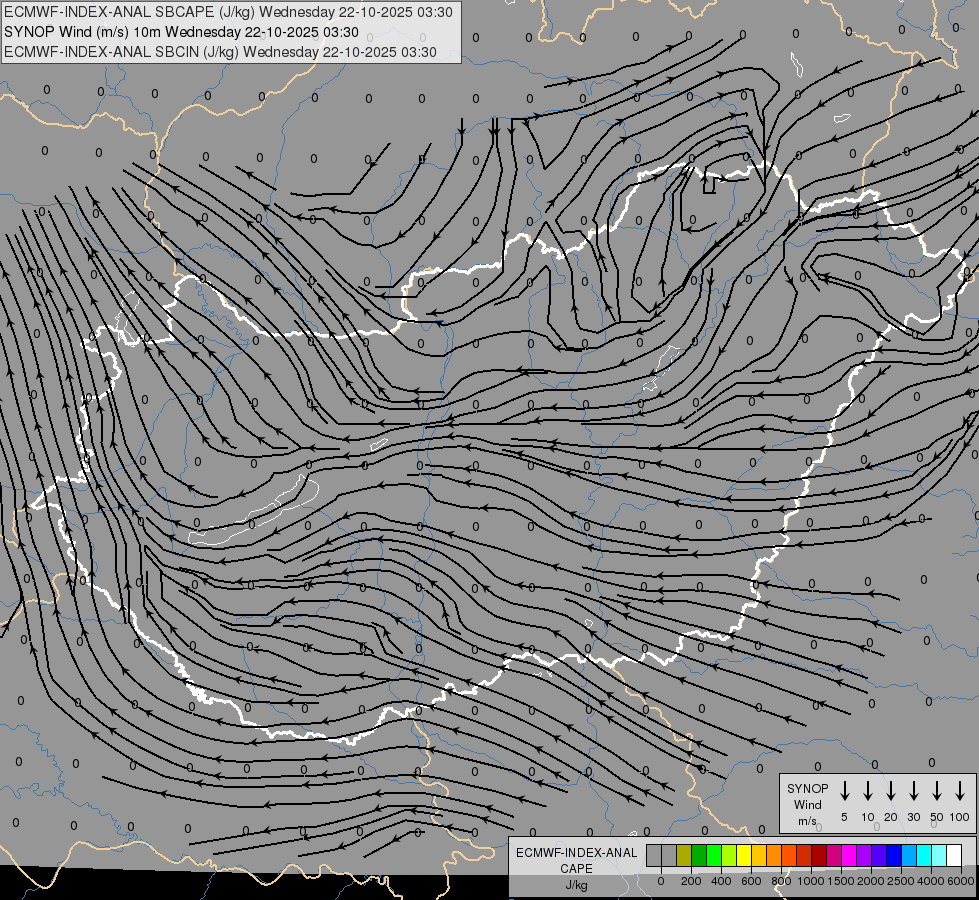Select the pure yellow CAPE legend swatch
979x900 pixels.
coord(744,855)
